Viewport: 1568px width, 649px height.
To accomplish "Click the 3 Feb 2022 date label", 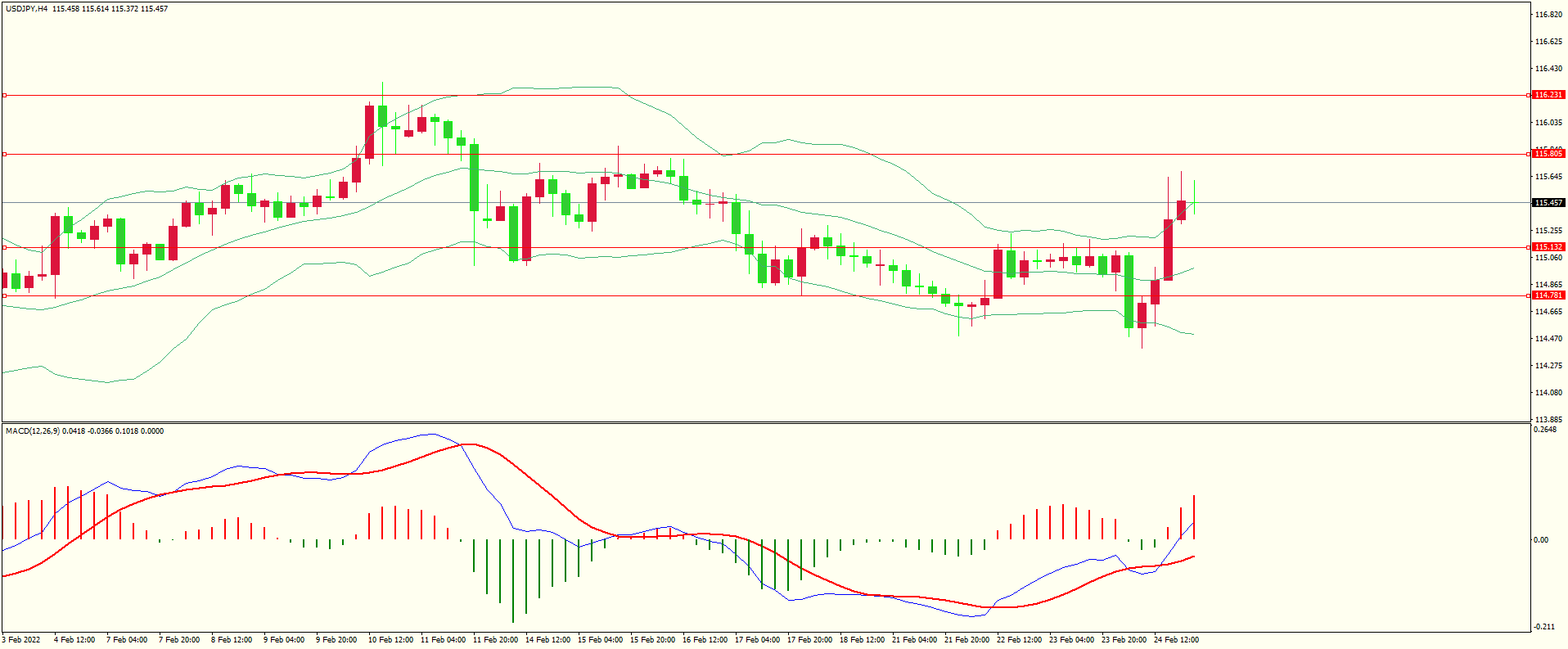I will [22, 640].
